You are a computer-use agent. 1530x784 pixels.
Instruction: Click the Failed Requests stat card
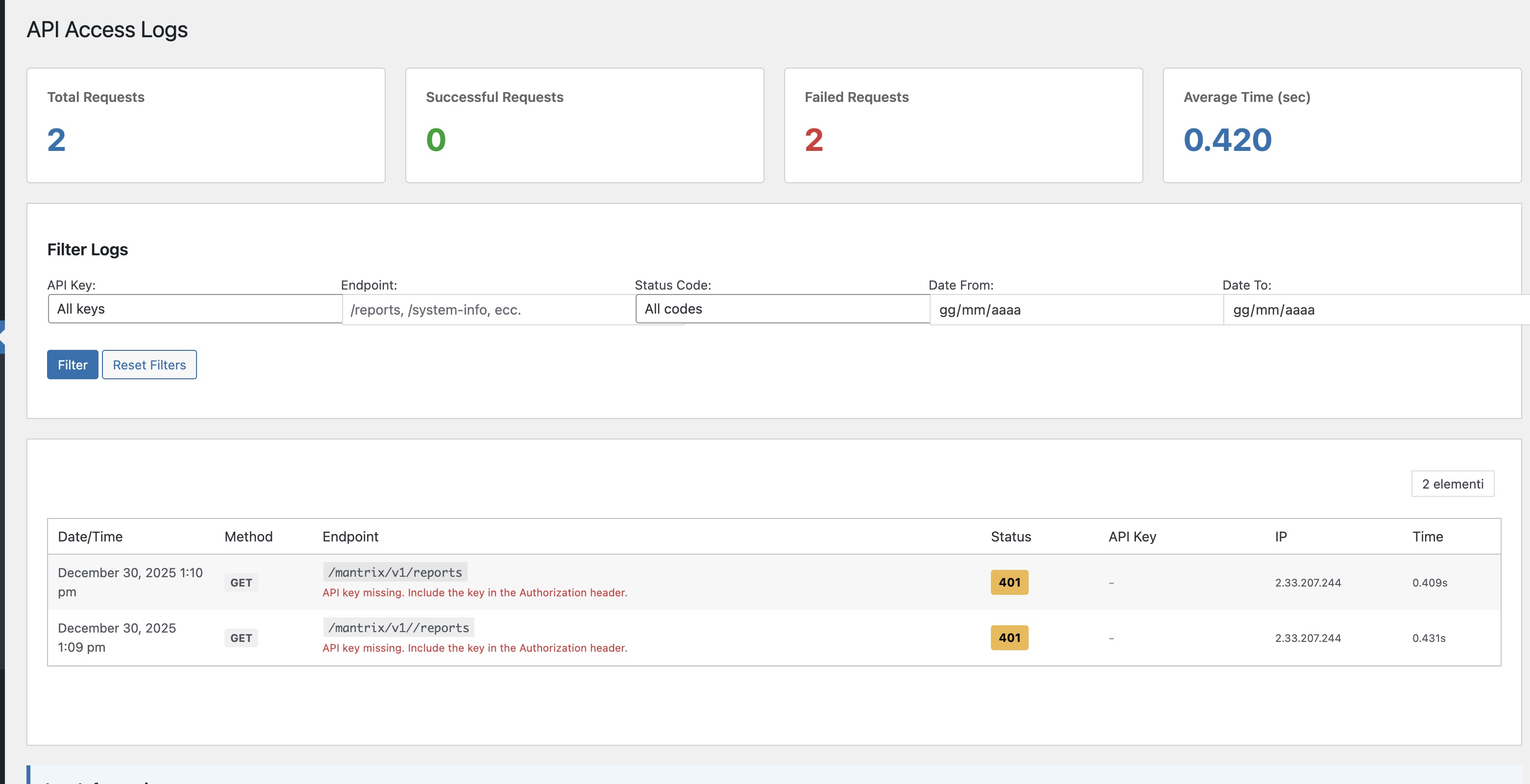[963, 125]
